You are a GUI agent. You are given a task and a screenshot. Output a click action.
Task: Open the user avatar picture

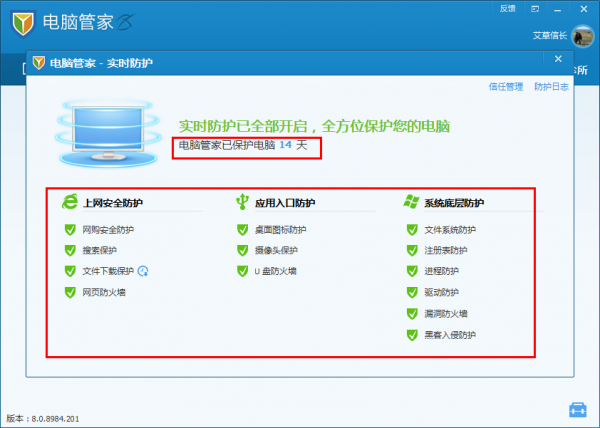pos(582,37)
